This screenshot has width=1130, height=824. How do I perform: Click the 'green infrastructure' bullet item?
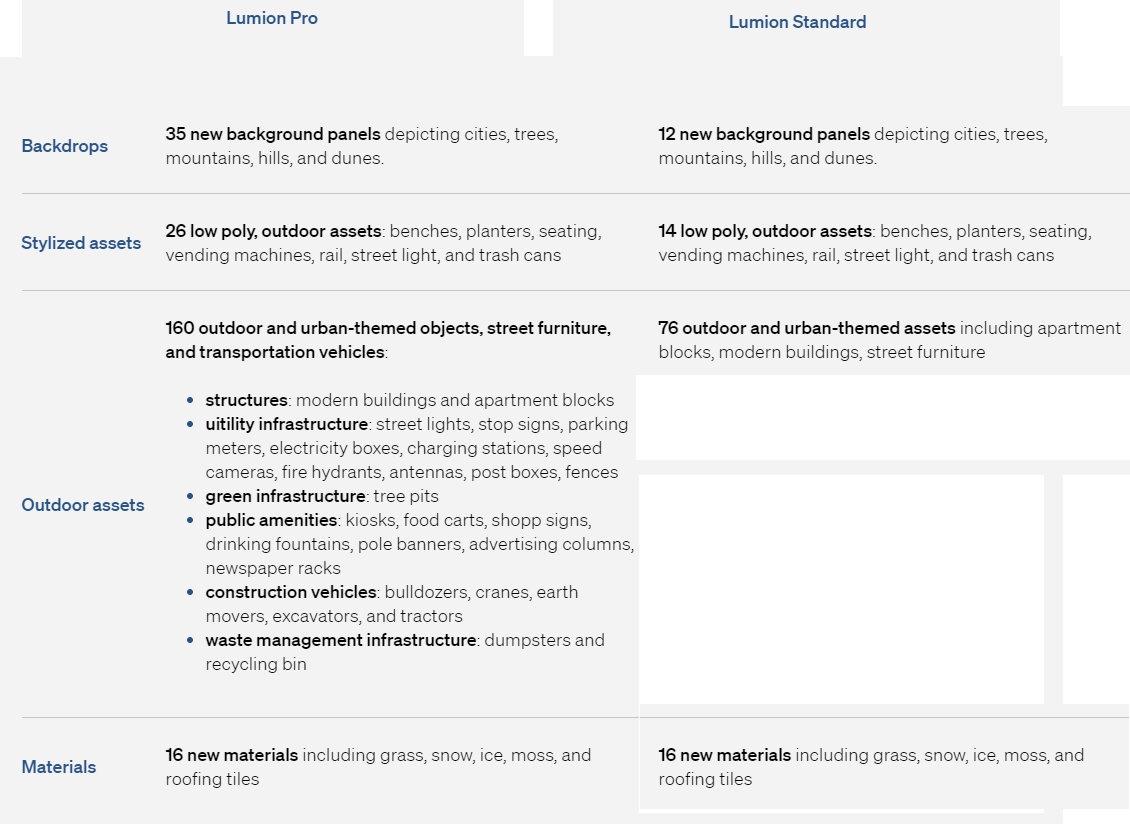[x=285, y=496]
